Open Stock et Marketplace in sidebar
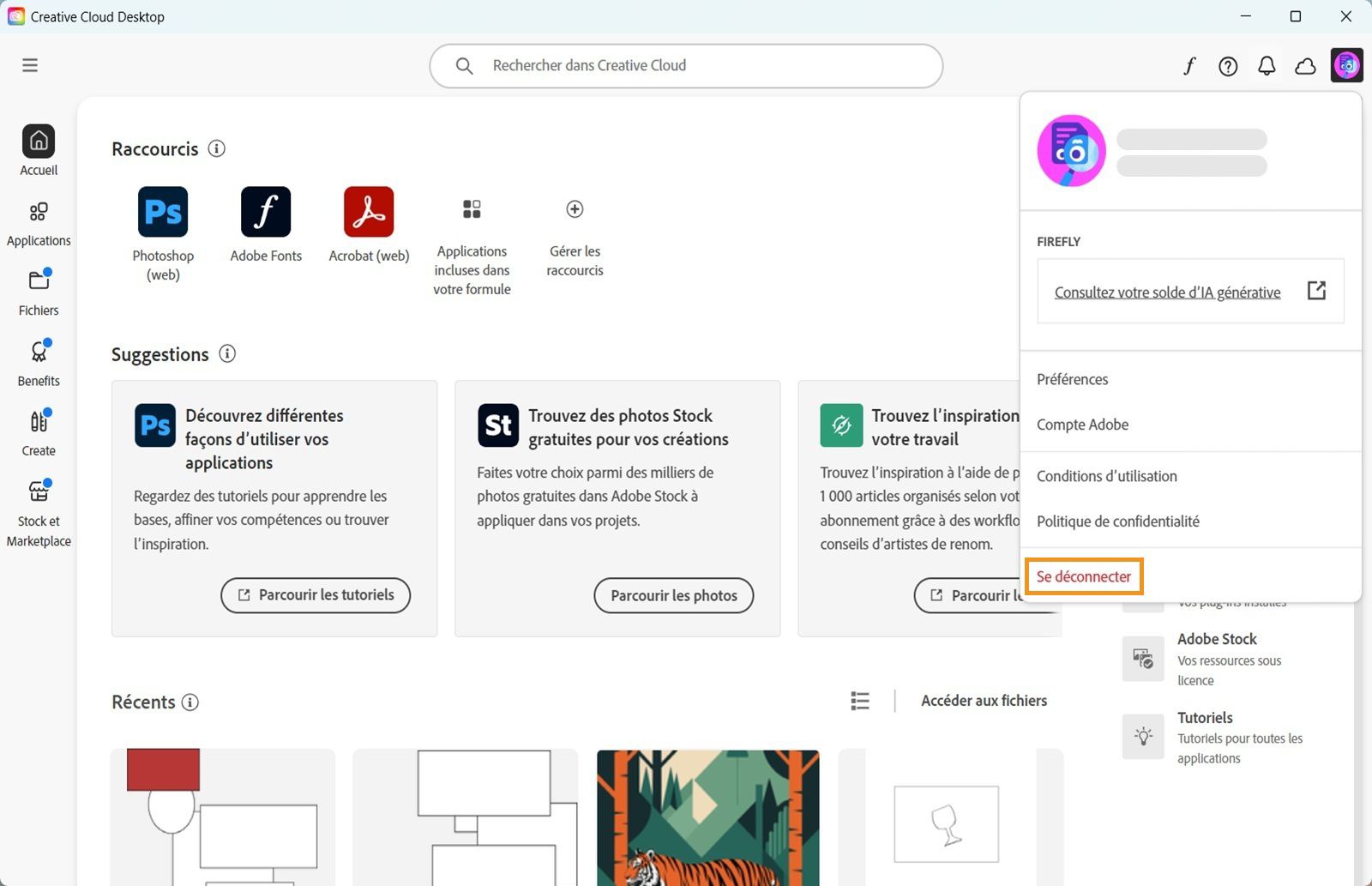1372x886 pixels. [39, 514]
